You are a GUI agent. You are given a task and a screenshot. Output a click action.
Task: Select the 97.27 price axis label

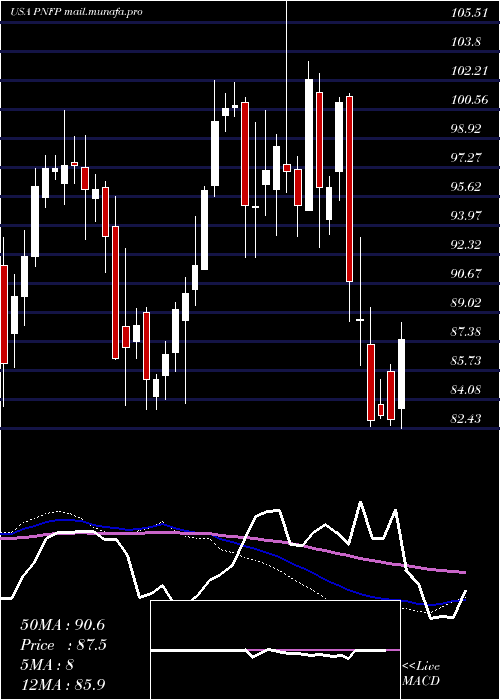[x=466, y=158]
